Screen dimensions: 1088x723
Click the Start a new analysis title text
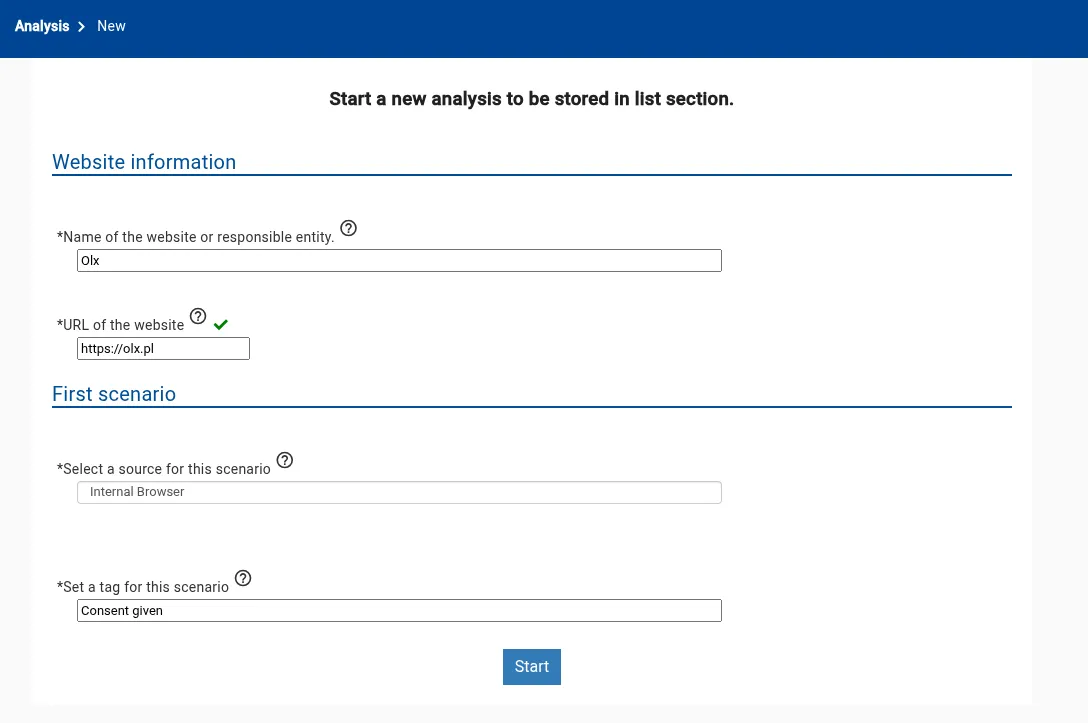(531, 99)
